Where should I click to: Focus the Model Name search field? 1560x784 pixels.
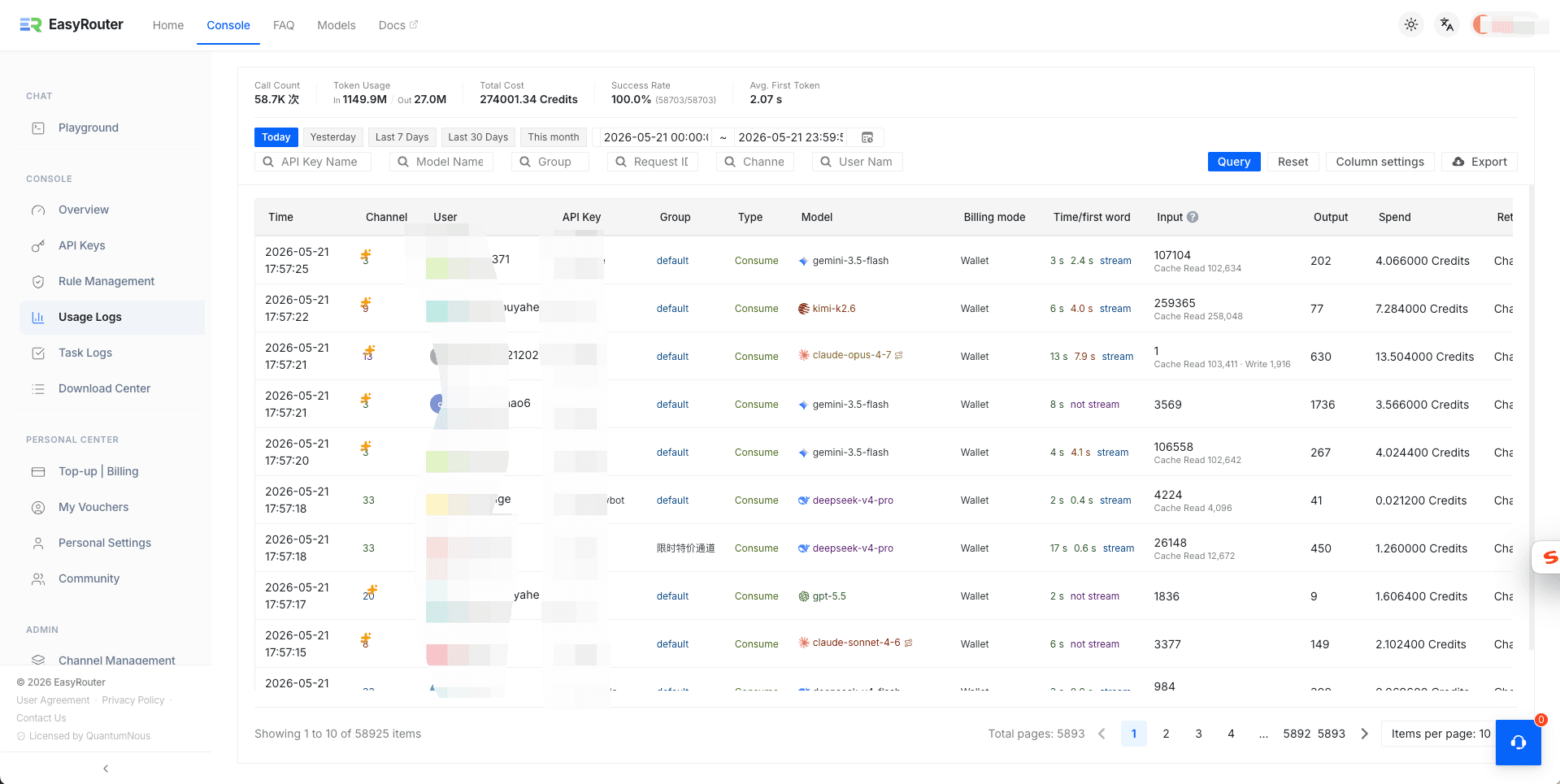(x=441, y=162)
